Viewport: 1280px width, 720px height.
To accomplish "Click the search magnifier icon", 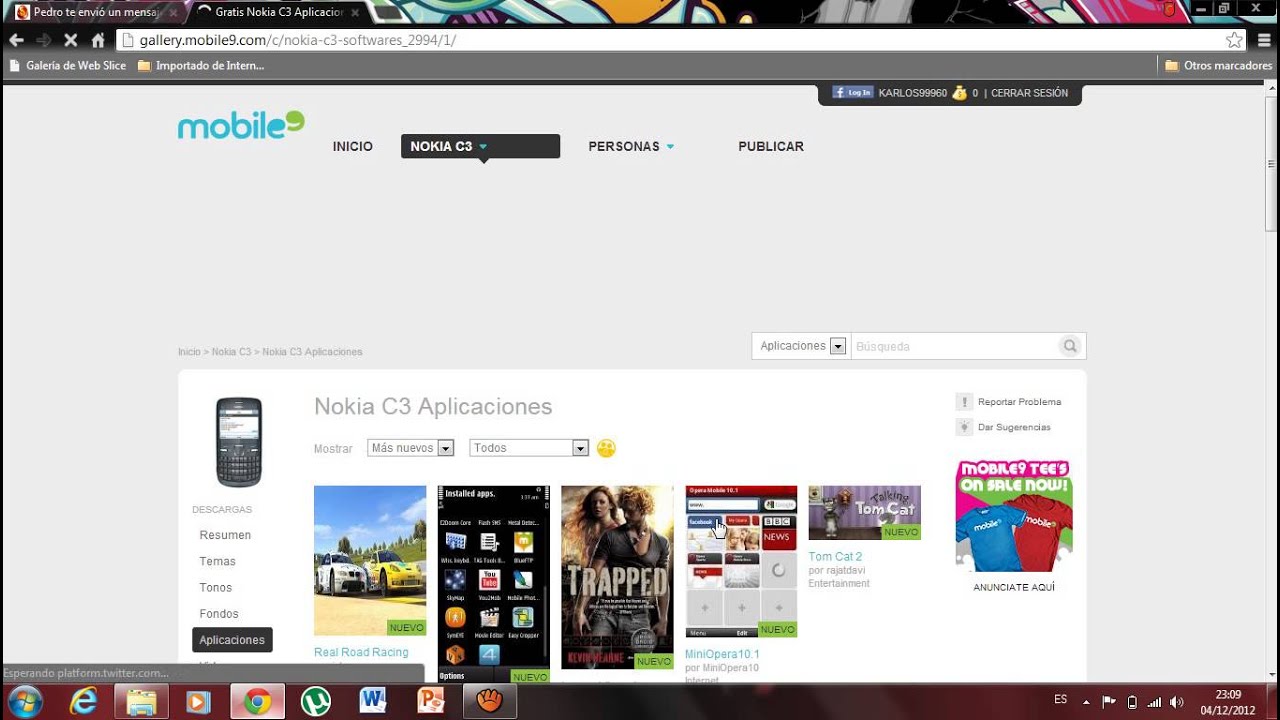I will pos(1070,346).
